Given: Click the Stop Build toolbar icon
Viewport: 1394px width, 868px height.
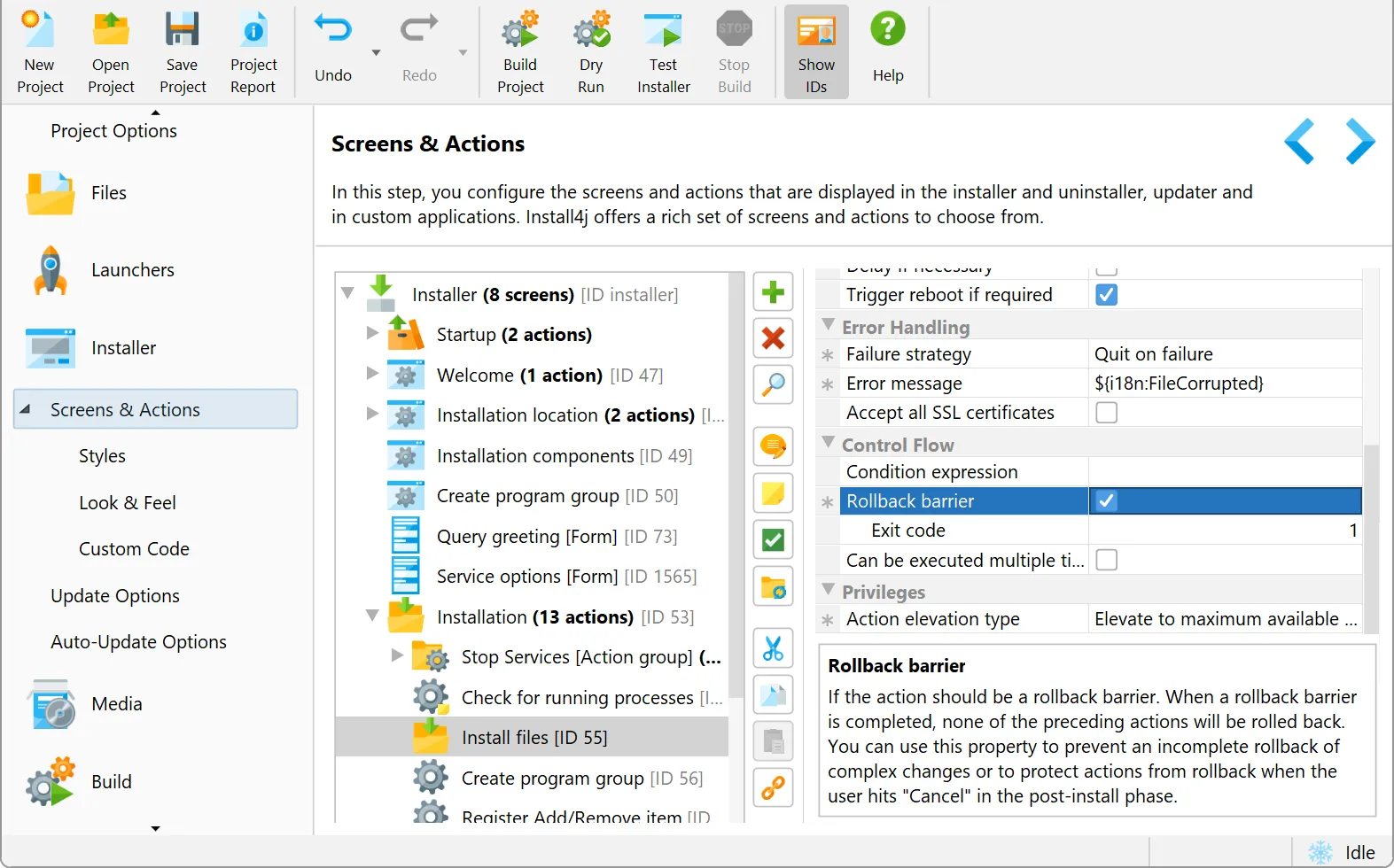Looking at the screenshot, I should coord(734,51).
